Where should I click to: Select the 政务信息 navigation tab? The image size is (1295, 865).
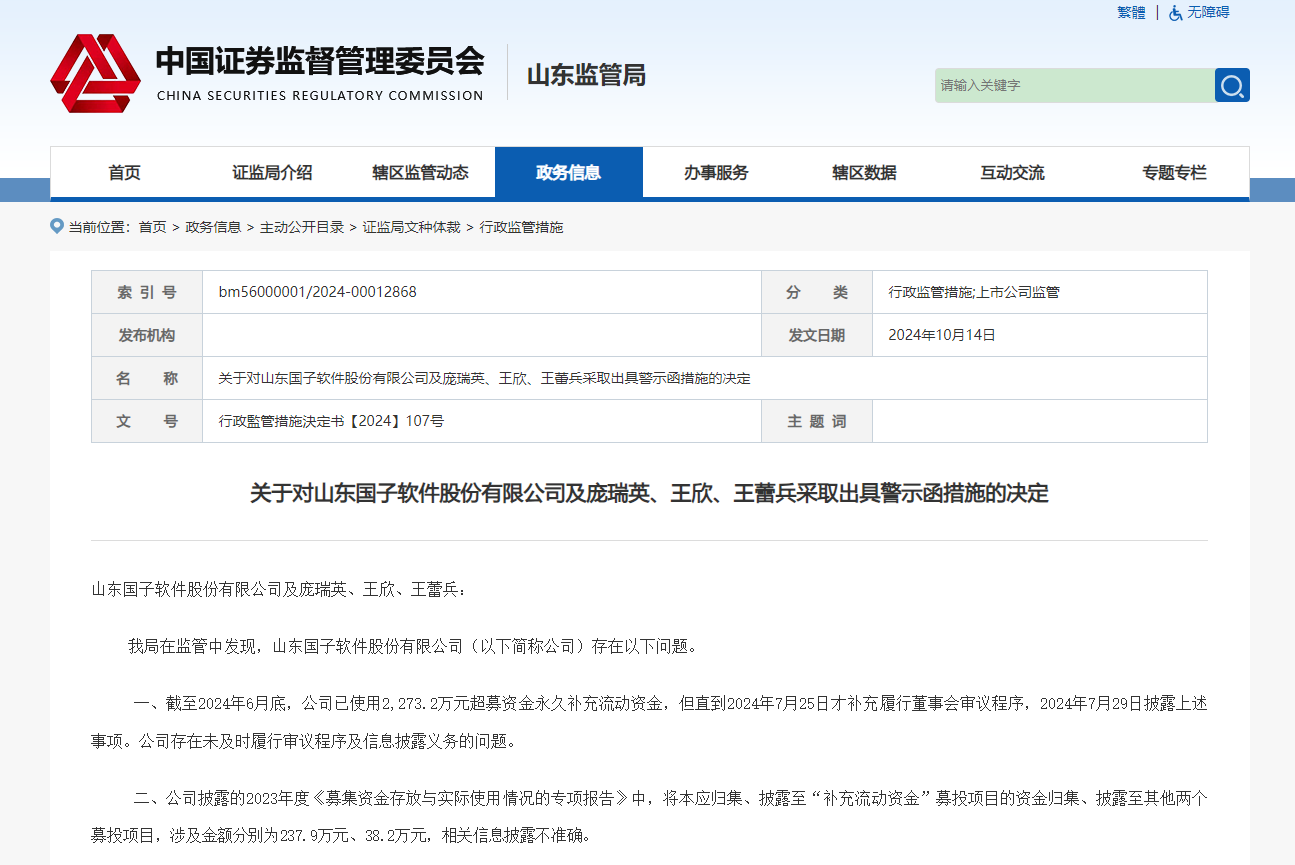point(568,173)
